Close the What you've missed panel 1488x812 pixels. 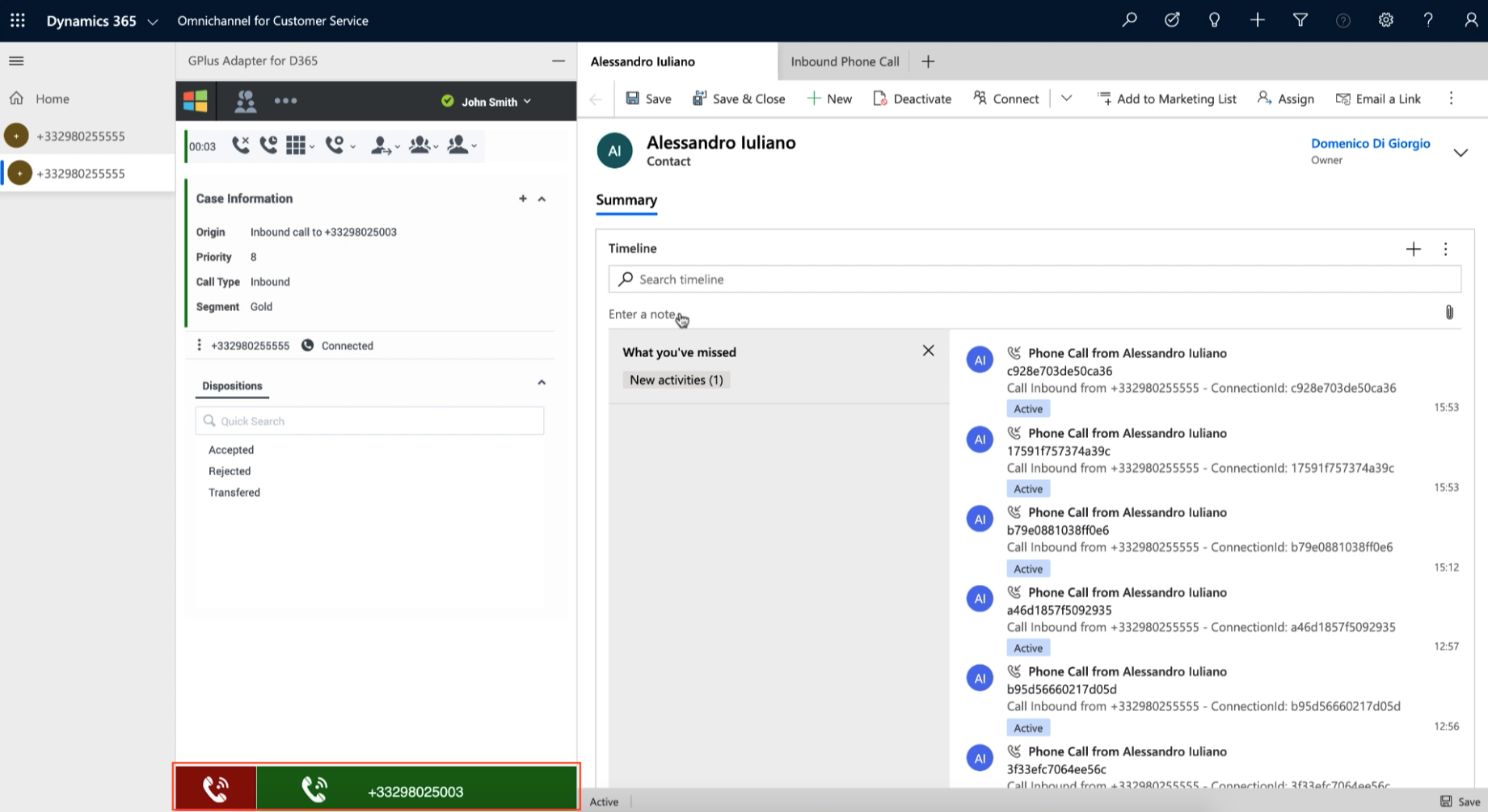click(x=928, y=351)
